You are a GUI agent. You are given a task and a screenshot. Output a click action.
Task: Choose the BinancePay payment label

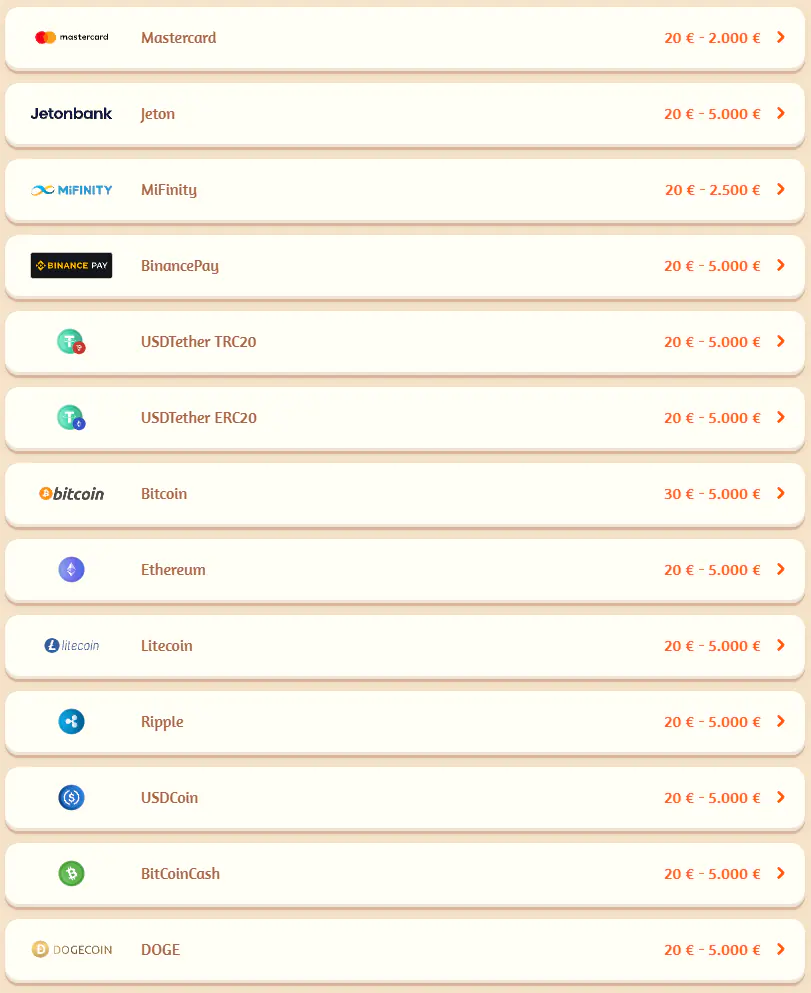(180, 266)
